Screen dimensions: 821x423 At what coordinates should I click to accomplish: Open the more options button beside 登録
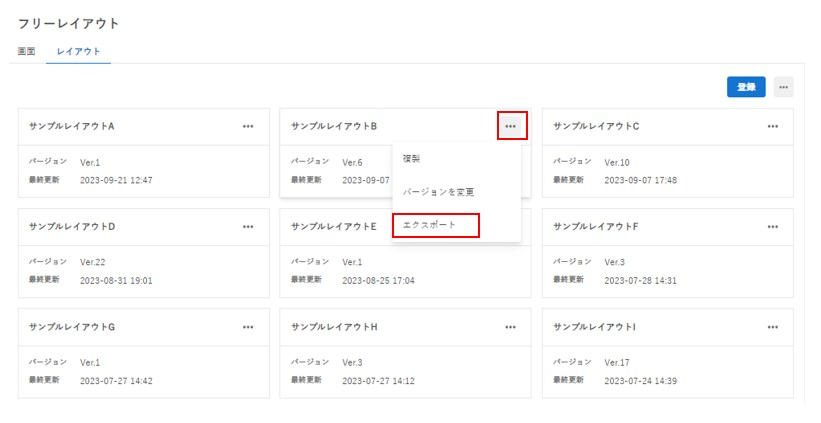[783, 87]
